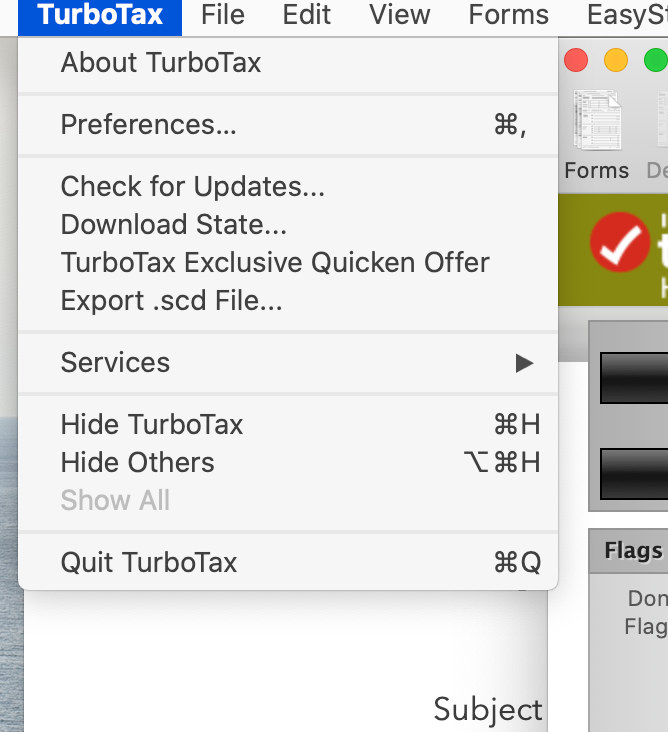668x732 pixels.
Task: Open the TurboTax application menu
Action: click(100, 16)
